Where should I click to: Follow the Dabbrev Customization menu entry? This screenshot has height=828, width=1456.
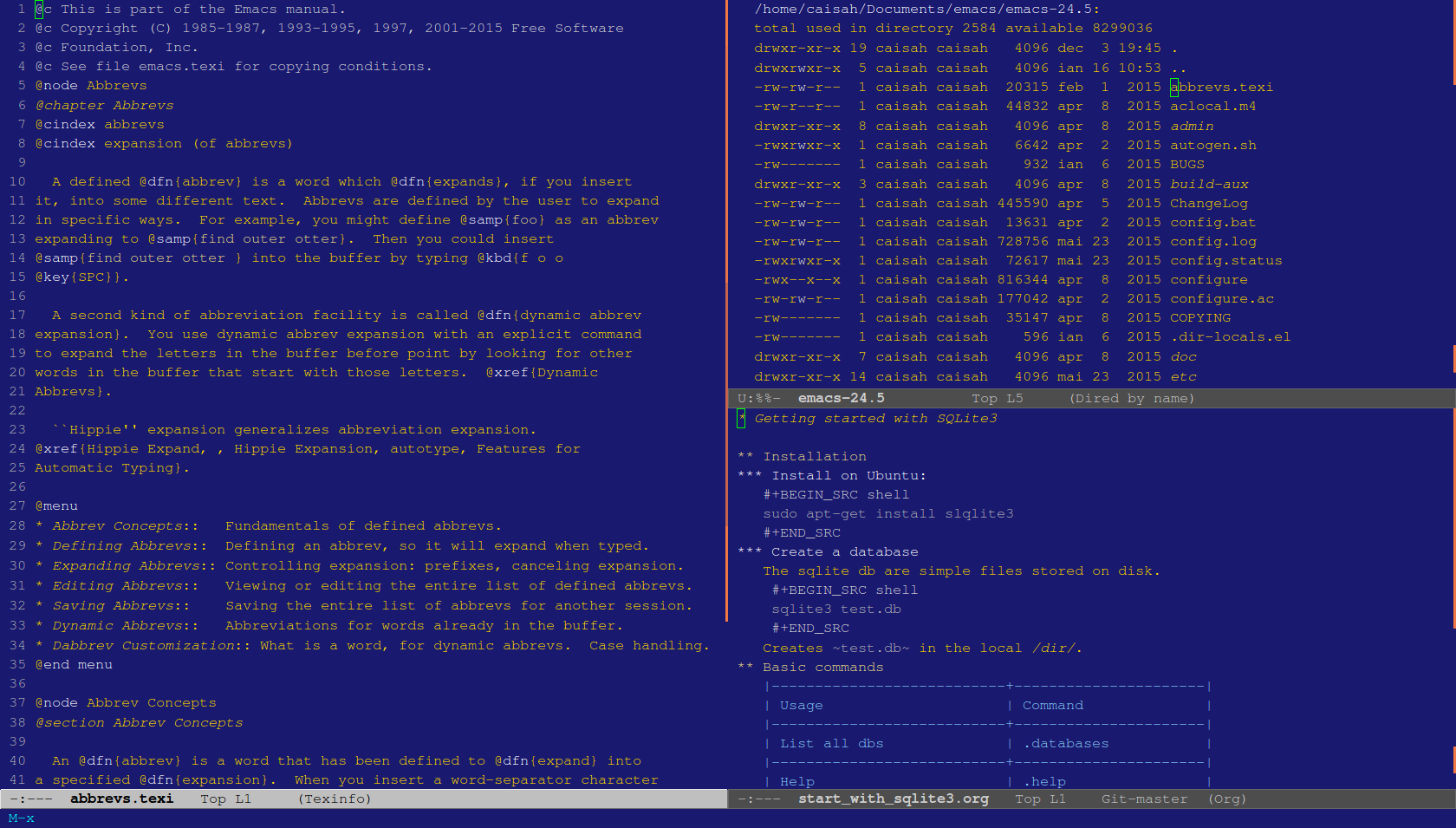click(x=143, y=645)
